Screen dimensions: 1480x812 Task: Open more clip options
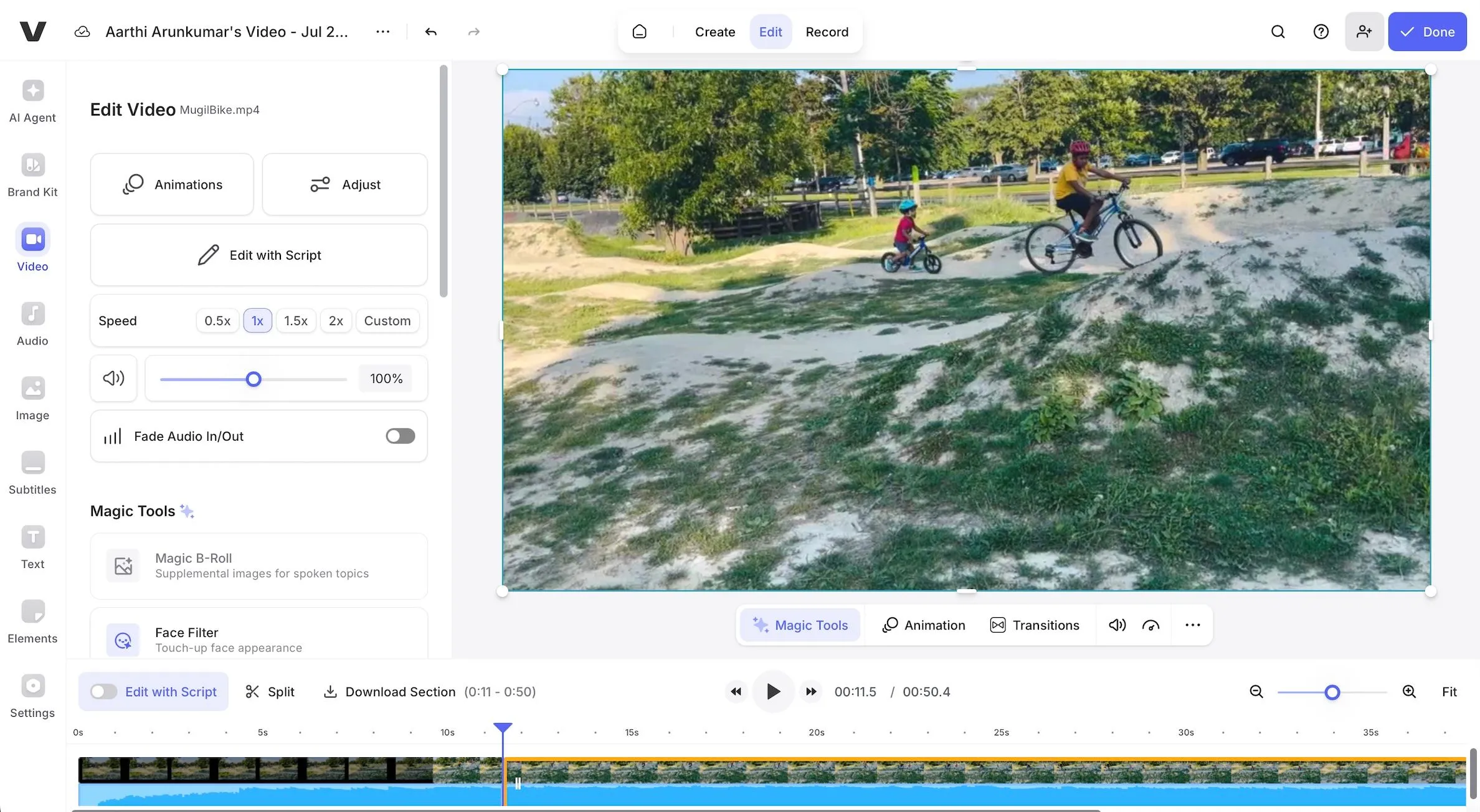pos(1192,625)
